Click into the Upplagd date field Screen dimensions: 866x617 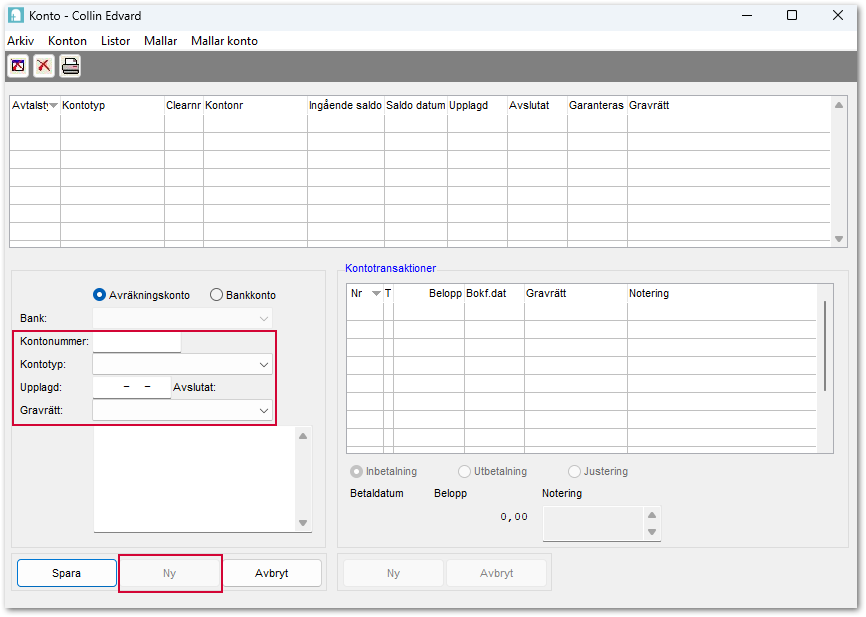[x=132, y=387]
